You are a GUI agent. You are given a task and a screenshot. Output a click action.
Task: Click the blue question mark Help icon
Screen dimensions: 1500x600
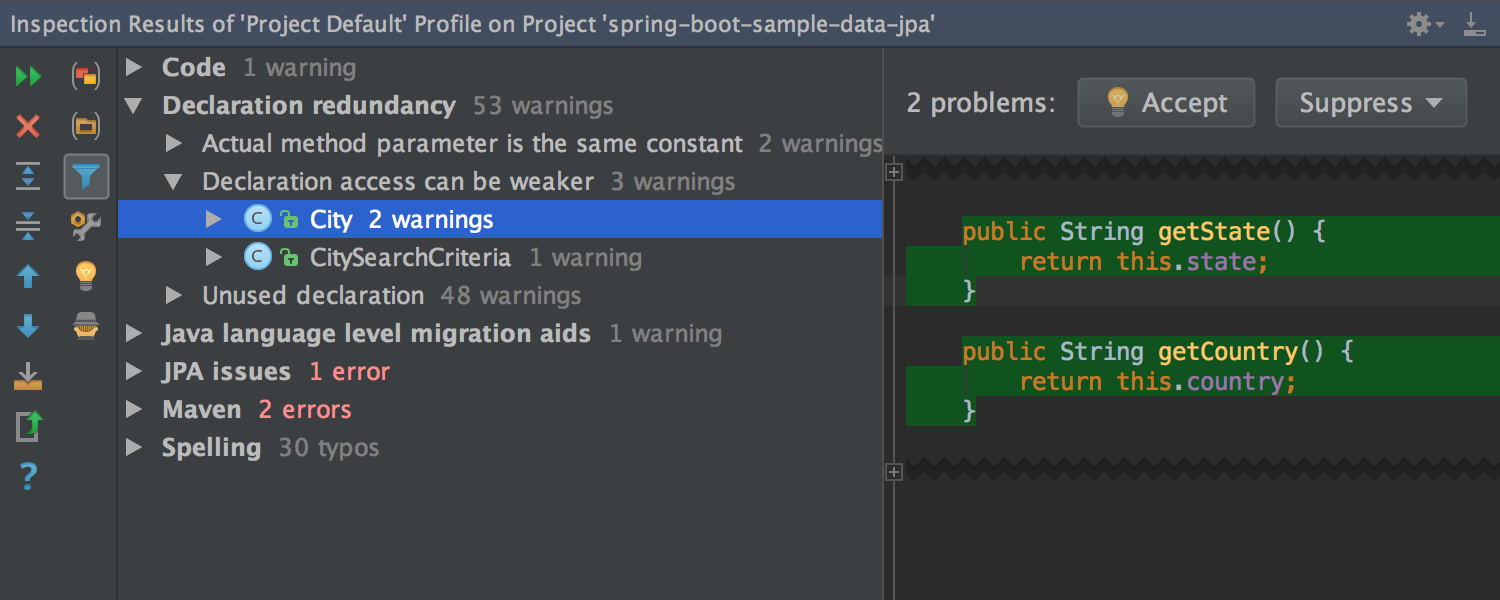(x=28, y=478)
